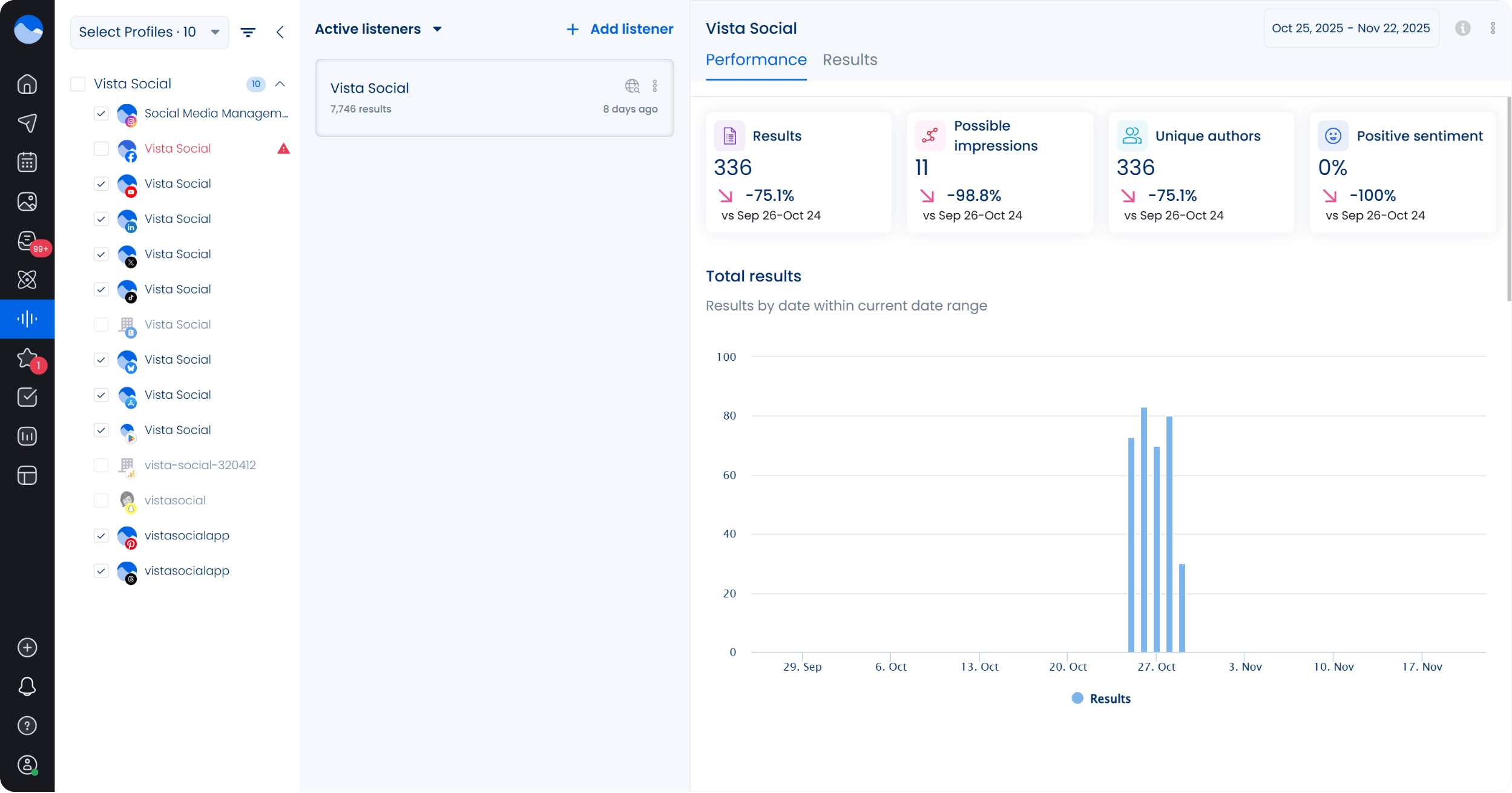Click the Add listener button
The image size is (1512, 793).
coord(620,29)
